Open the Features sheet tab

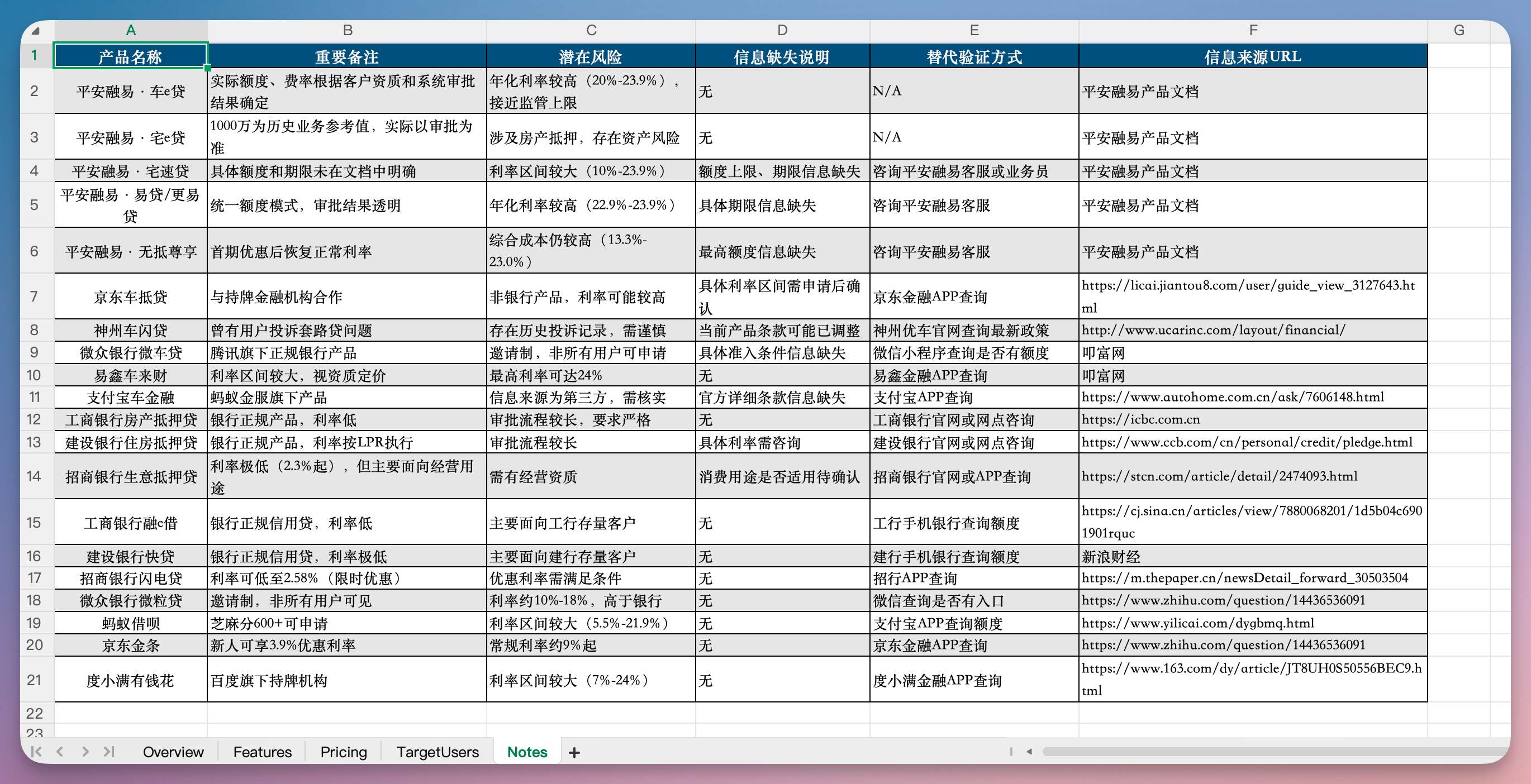[x=262, y=752]
